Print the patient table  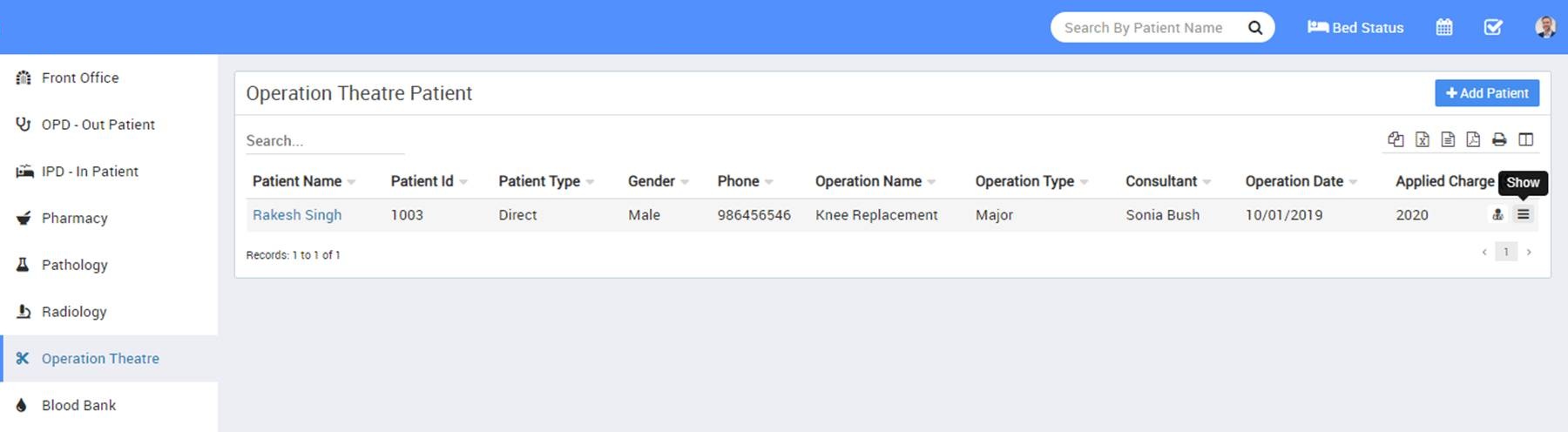click(x=1499, y=139)
